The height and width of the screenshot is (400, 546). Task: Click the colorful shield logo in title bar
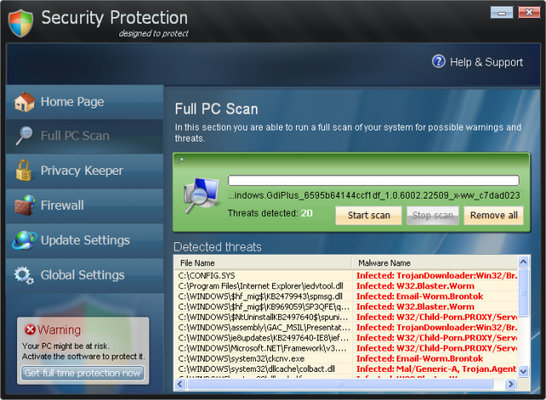click(x=21, y=23)
